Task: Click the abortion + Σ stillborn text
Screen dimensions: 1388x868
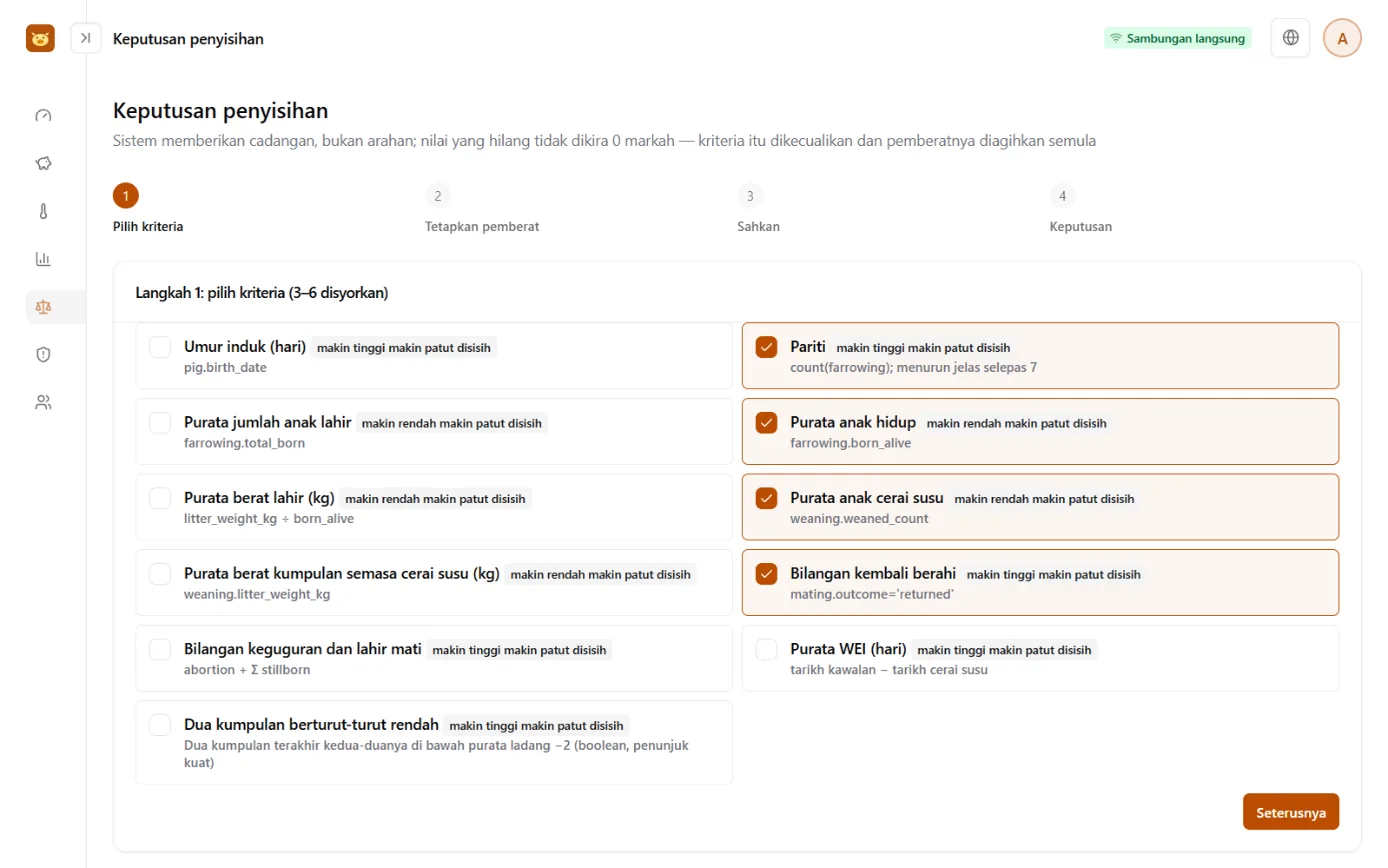Action: (x=247, y=670)
